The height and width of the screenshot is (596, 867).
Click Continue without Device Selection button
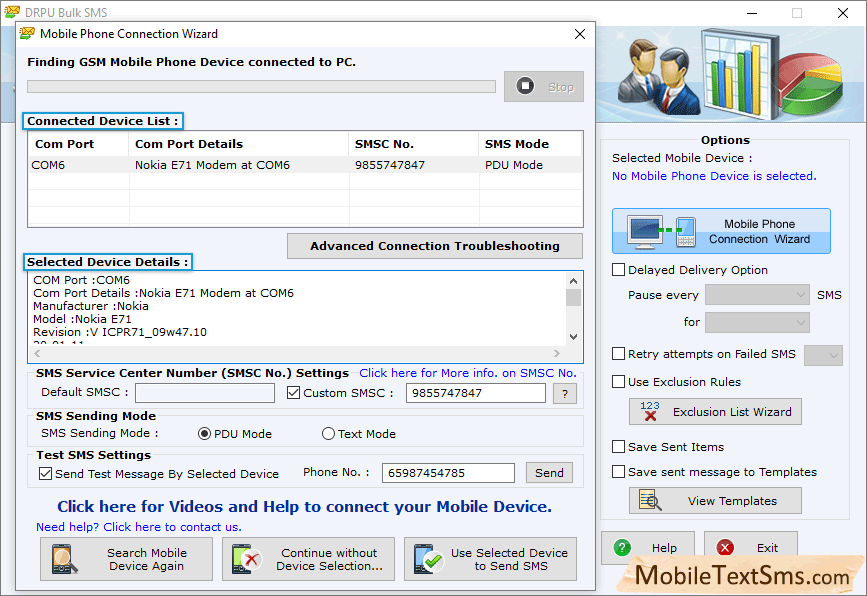pos(309,559)
